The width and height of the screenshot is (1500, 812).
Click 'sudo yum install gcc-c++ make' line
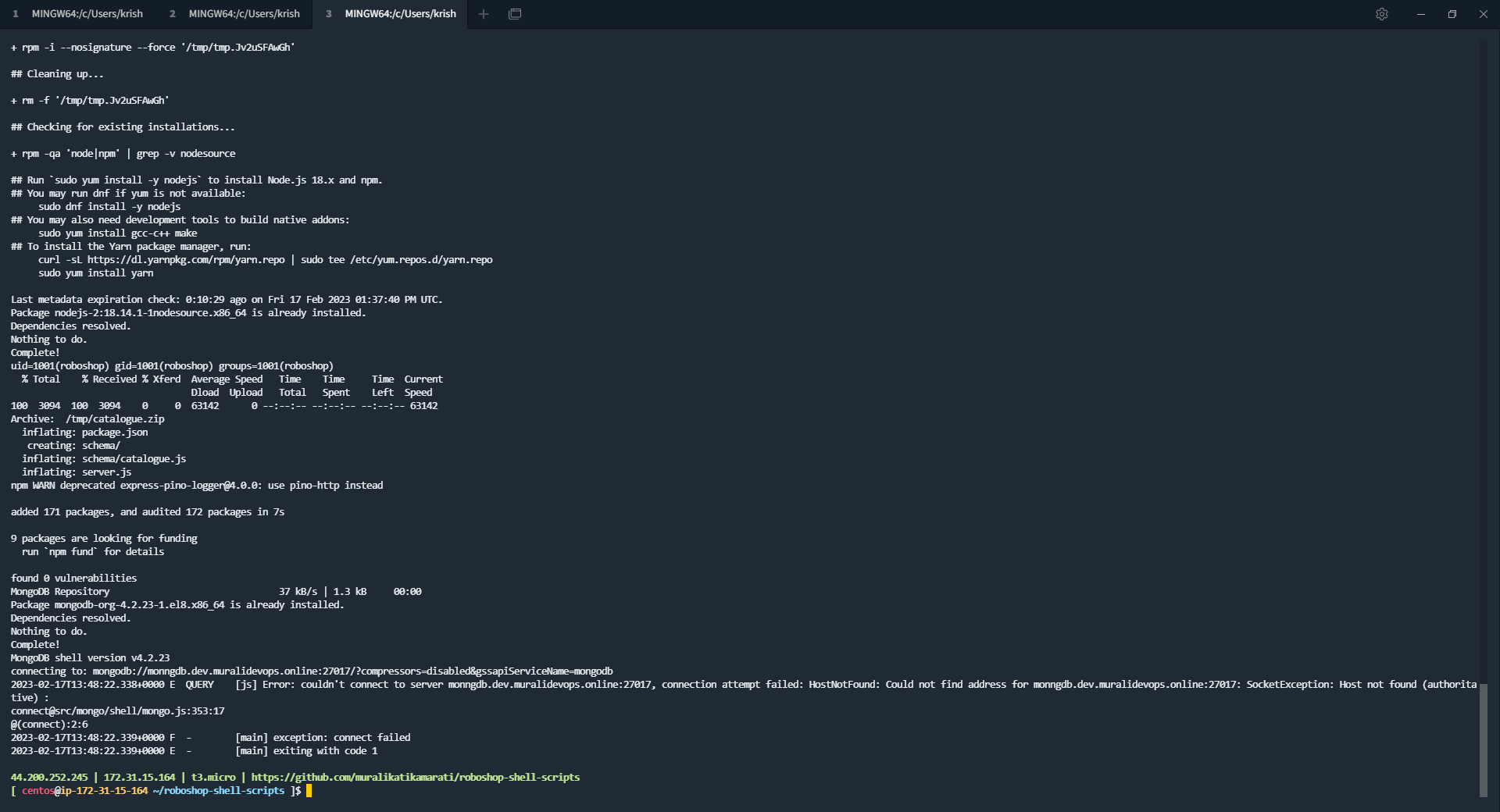(x=118, y=233)
